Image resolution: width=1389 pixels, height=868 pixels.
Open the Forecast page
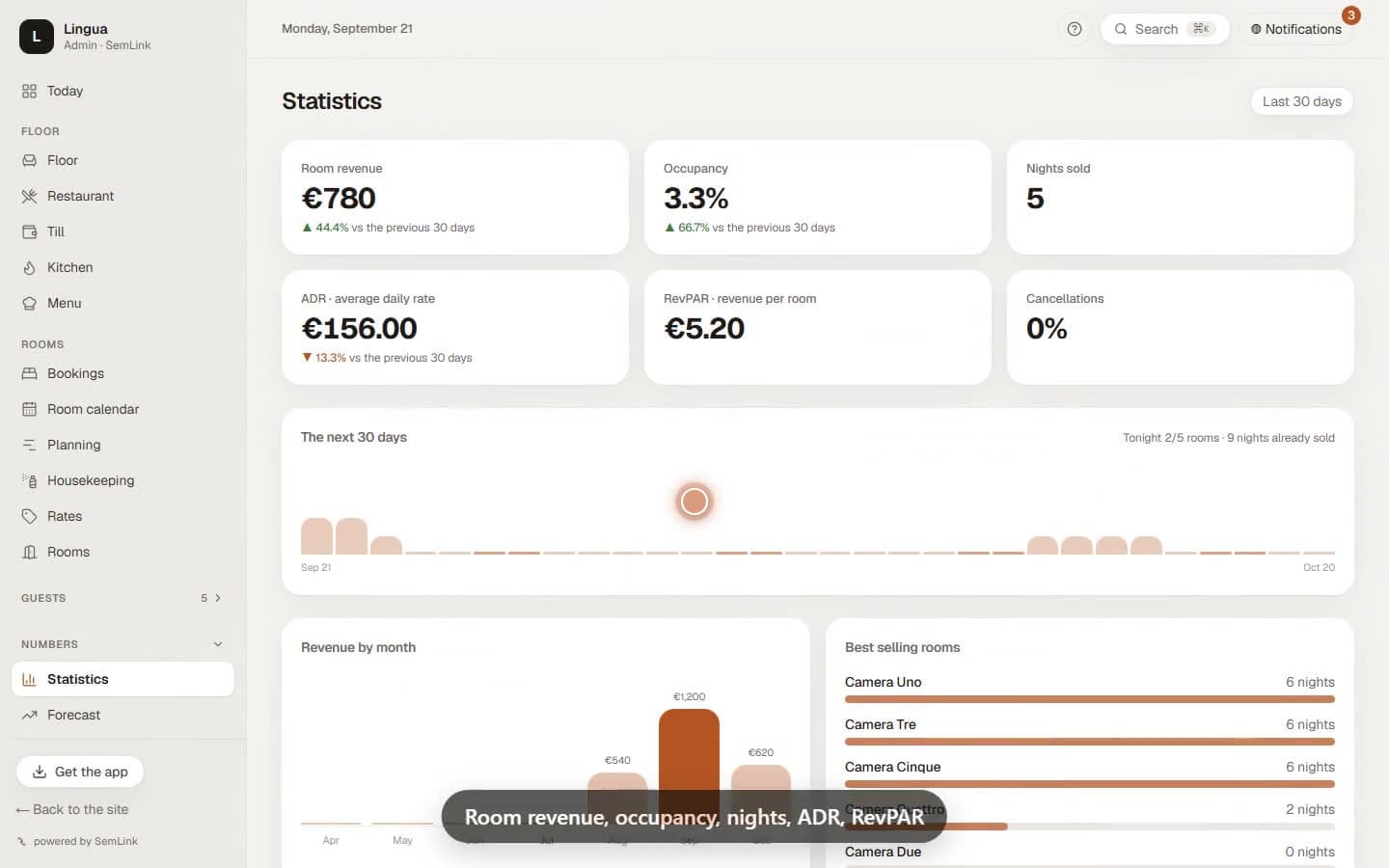point(123,715)
